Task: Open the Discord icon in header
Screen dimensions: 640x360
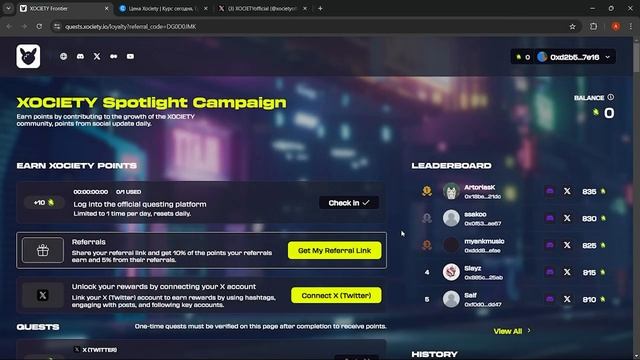Action: [80, 56]
